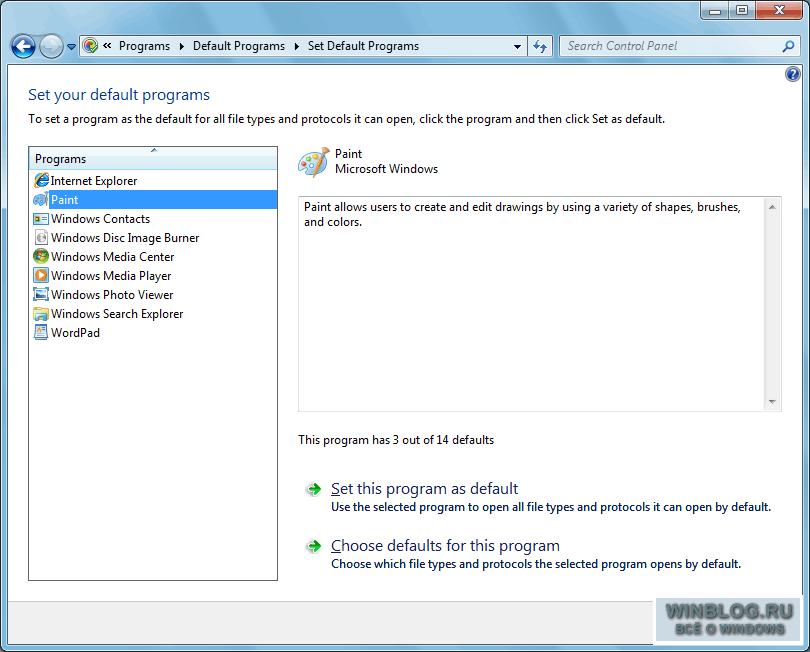This screenshot has width=810, height=652.
Task: Select Paint in the programs list
Action: point(153,200)
